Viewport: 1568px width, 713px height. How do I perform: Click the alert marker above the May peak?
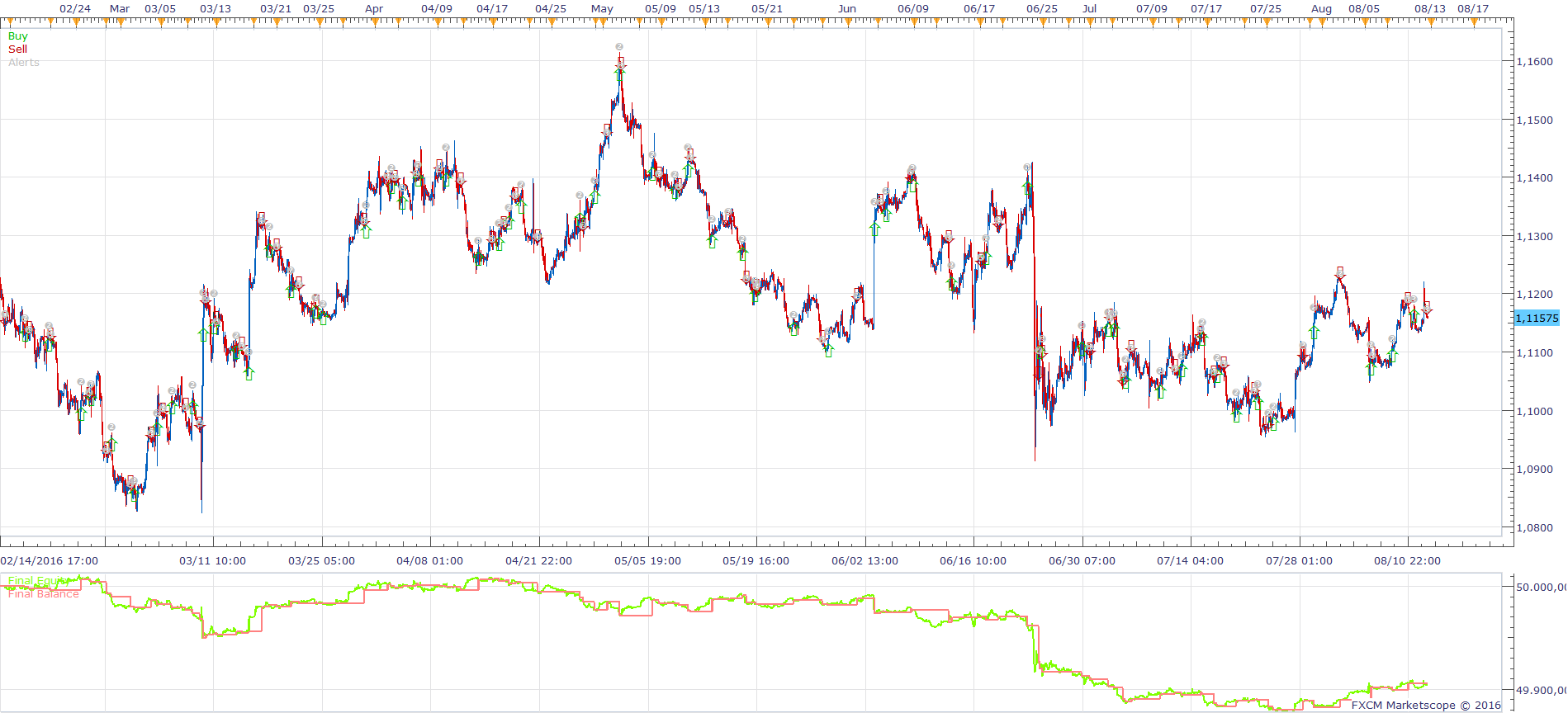pyautogui.click(x=619, y=47)
